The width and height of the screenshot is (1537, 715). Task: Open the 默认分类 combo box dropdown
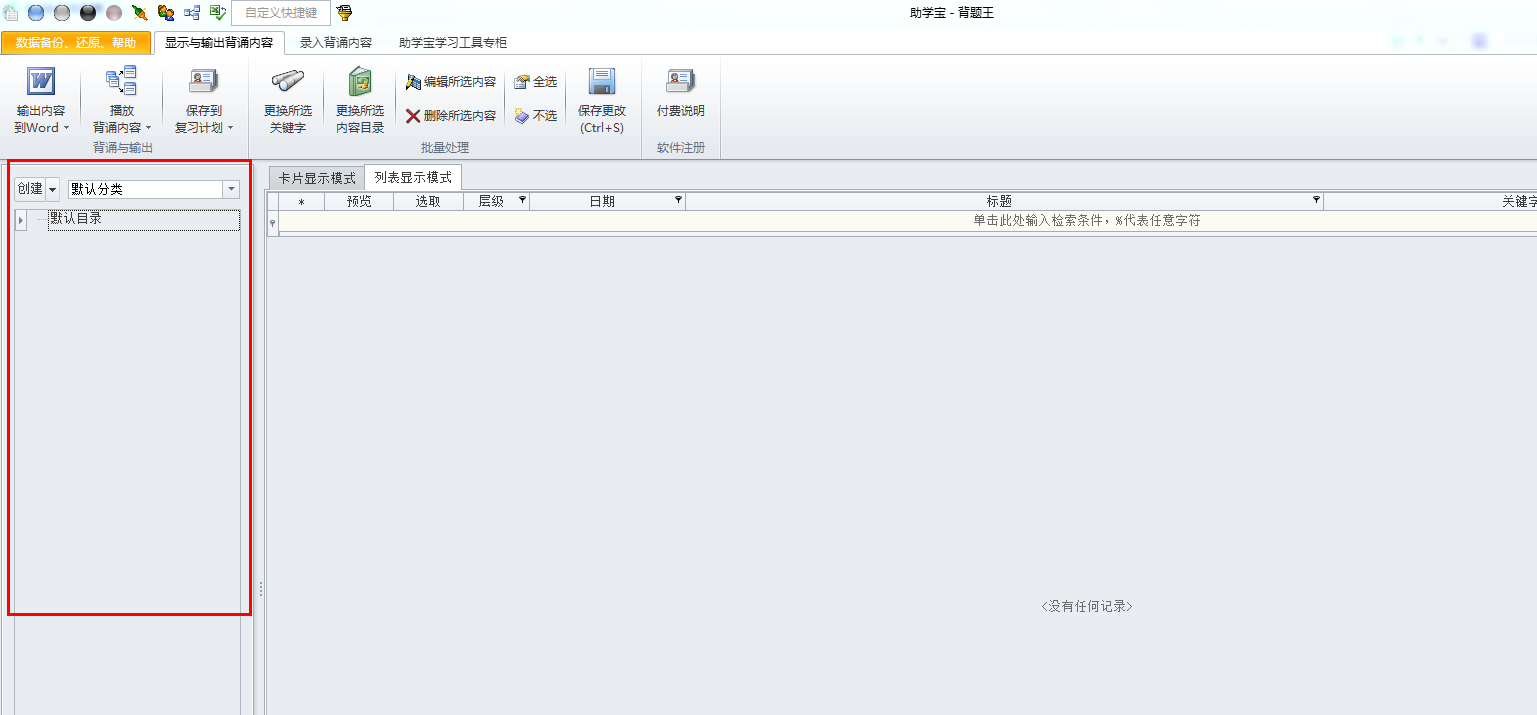(x=231, y=189)
